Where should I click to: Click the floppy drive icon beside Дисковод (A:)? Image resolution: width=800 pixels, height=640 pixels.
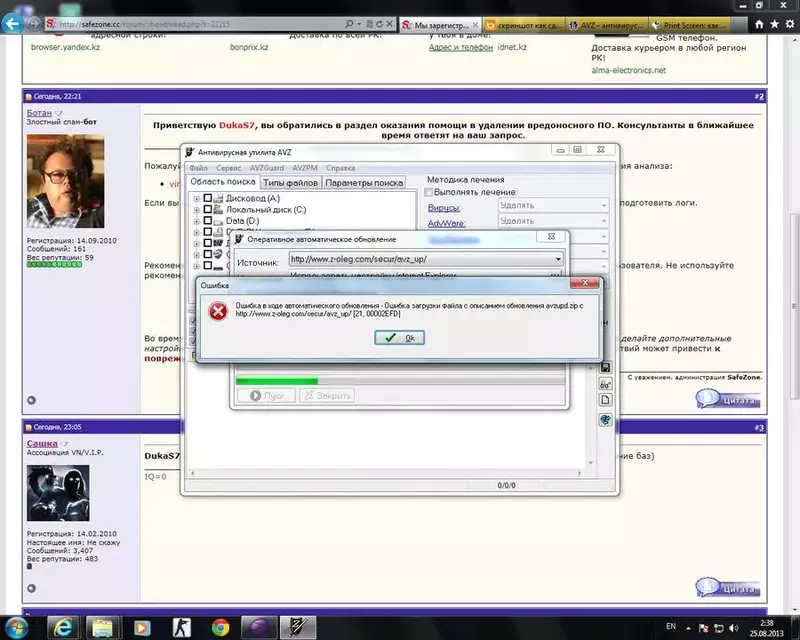click(218, 198)
